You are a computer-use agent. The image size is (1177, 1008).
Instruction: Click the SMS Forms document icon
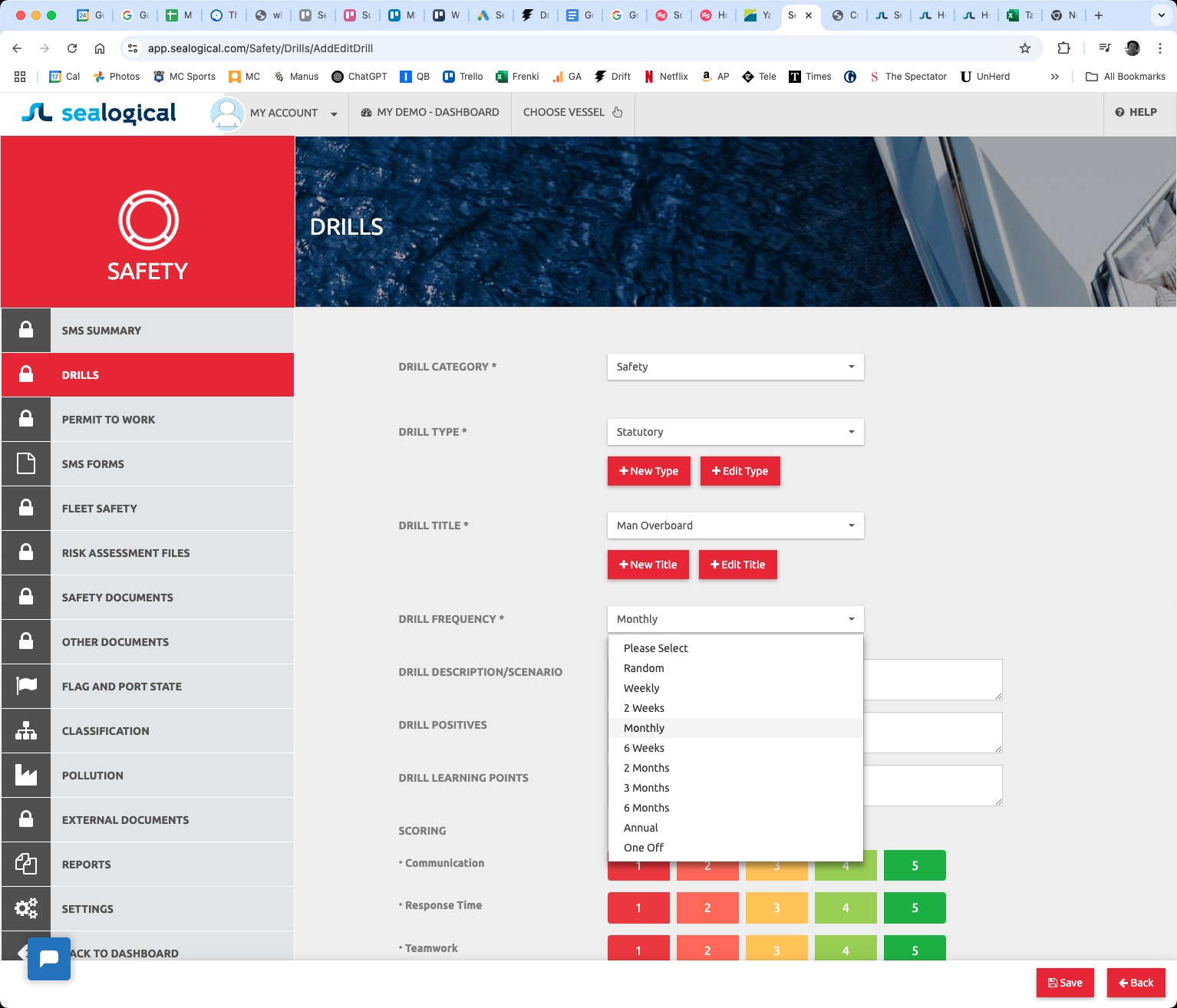click(26, 463)
